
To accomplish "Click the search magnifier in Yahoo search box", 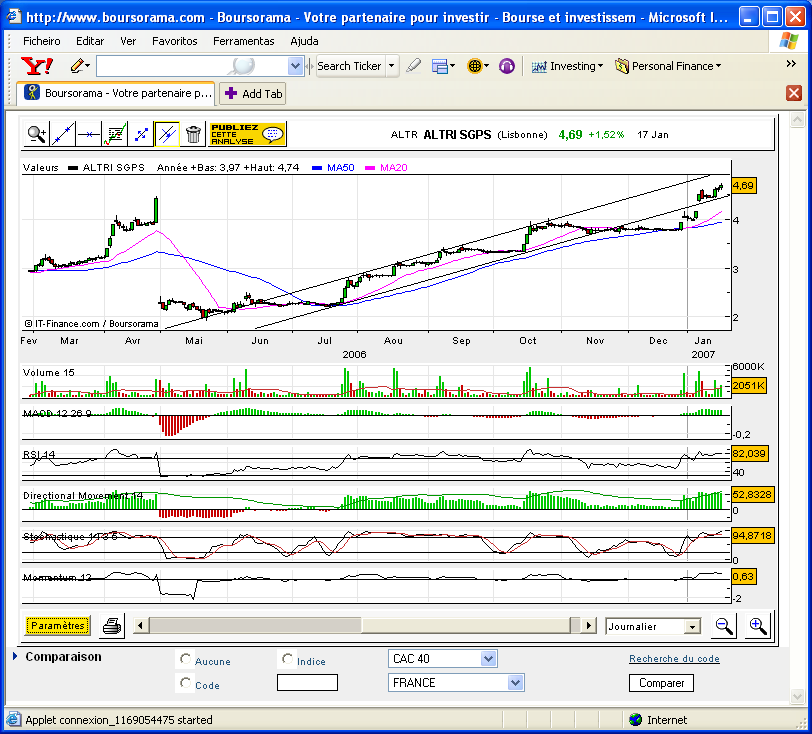I will click(x=243, y=66).
